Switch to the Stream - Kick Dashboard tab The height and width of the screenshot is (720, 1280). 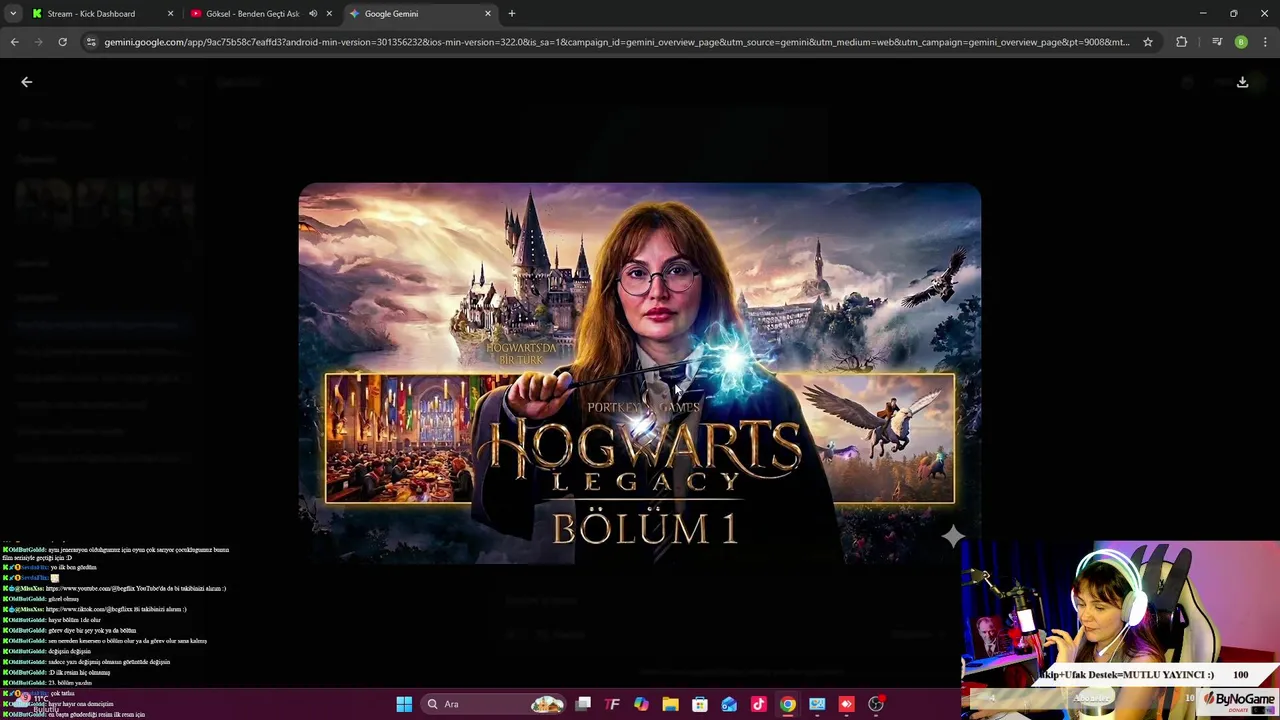[x=91, y=14]
